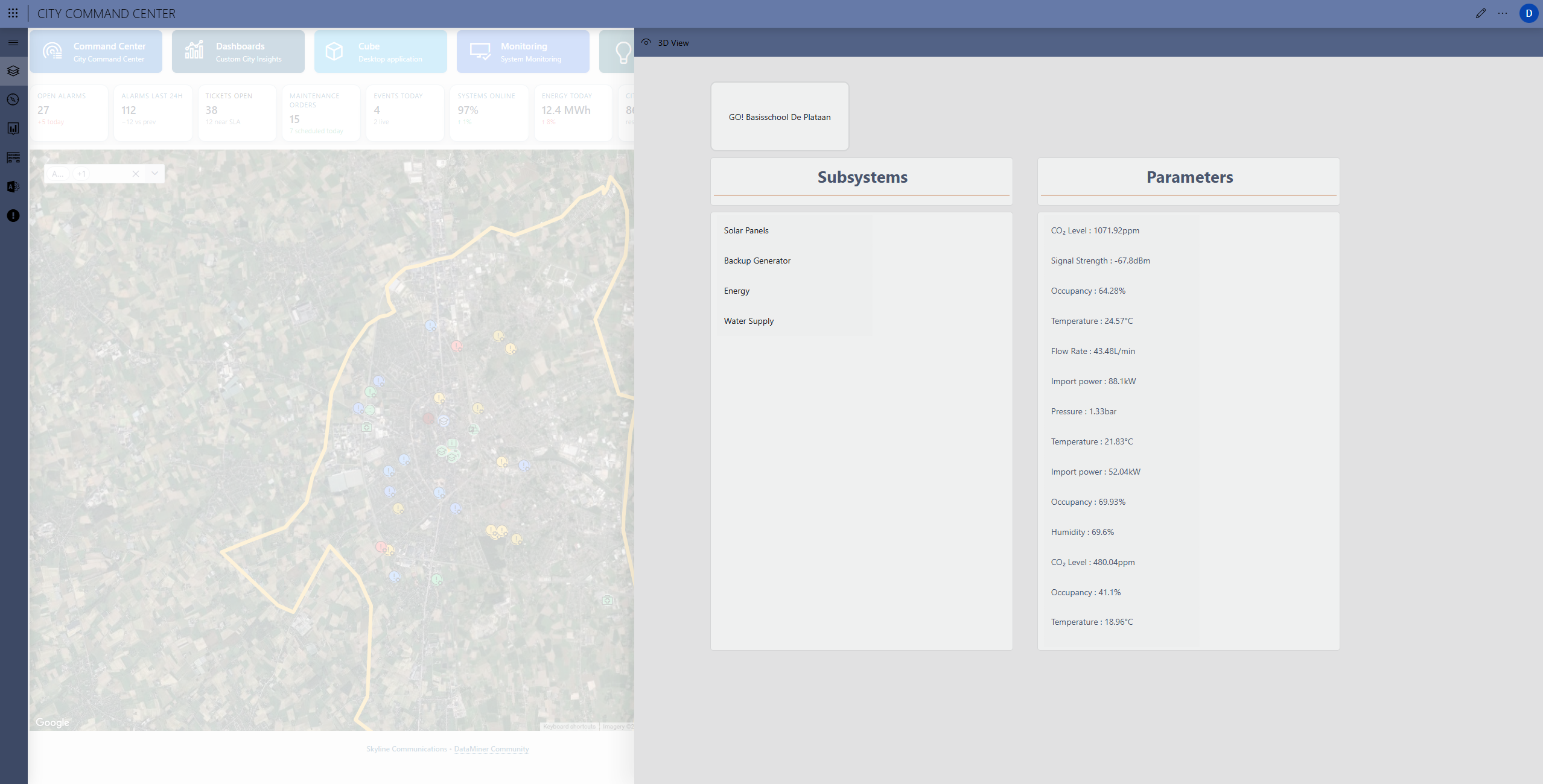This screenshot has height=784, width=1543.
Task: Select the layers icon in the sidebar
Action: [13, 71]
